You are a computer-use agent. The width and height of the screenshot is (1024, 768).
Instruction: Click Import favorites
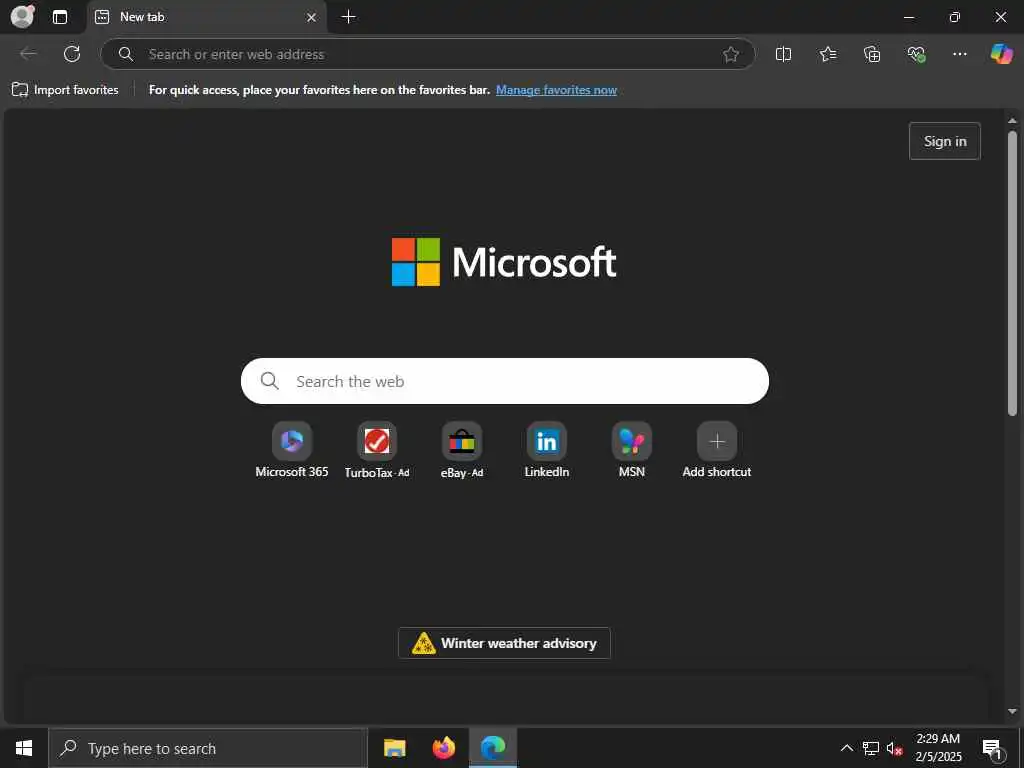[x=65, y=90]
